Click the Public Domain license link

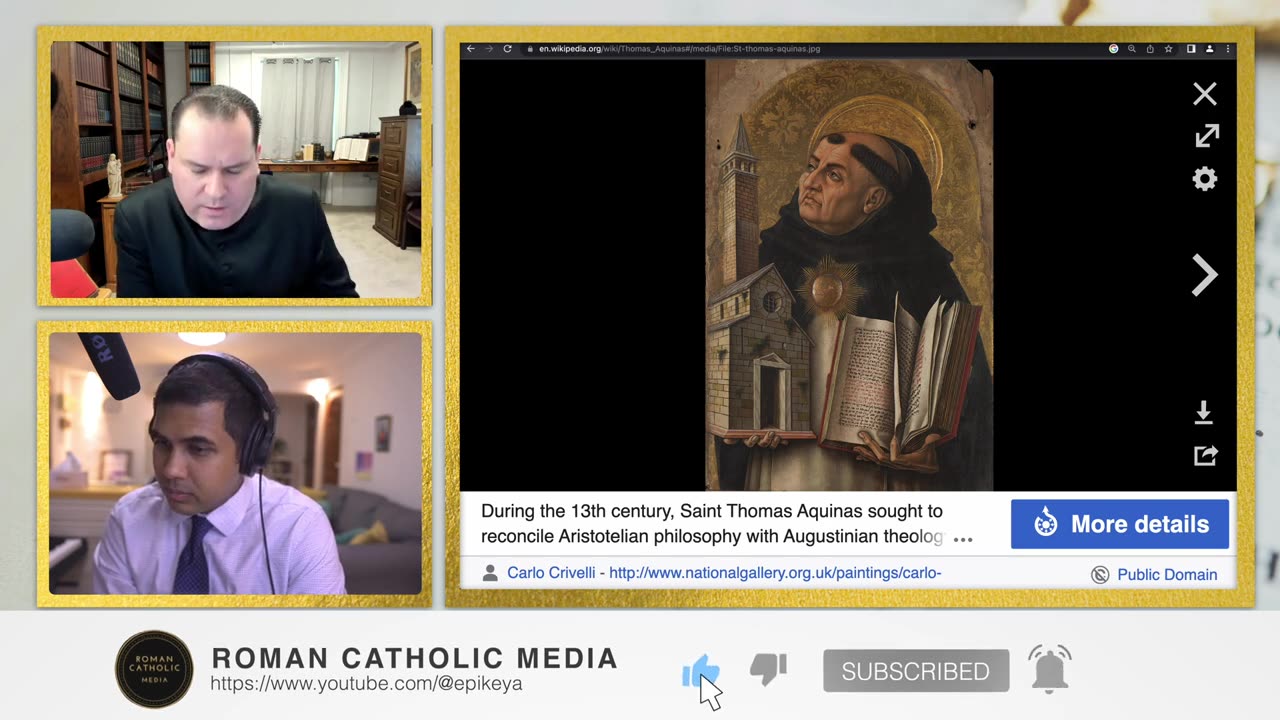(x=1167, y=574)
